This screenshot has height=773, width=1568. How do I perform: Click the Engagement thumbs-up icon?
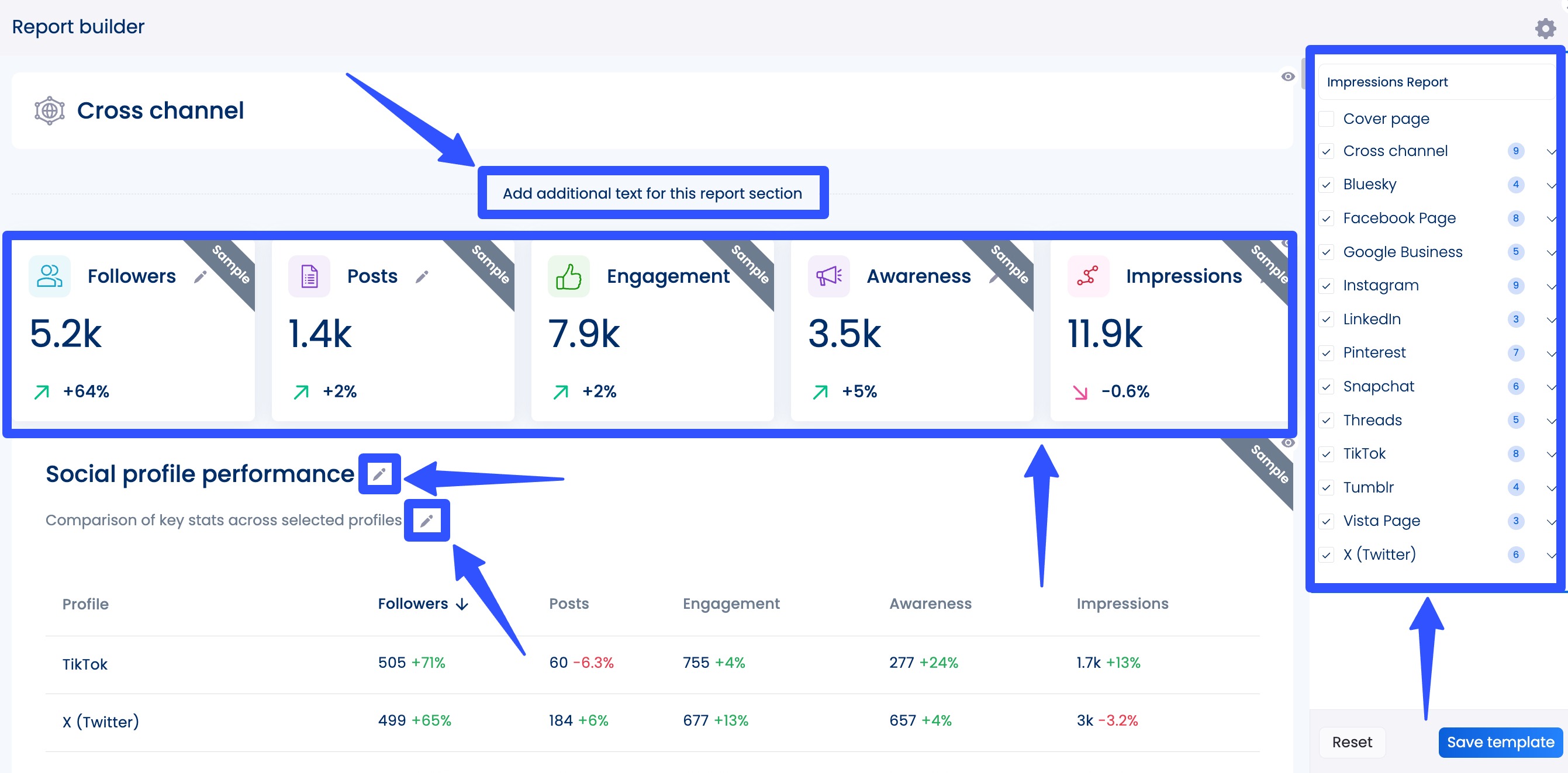(568, 276)
